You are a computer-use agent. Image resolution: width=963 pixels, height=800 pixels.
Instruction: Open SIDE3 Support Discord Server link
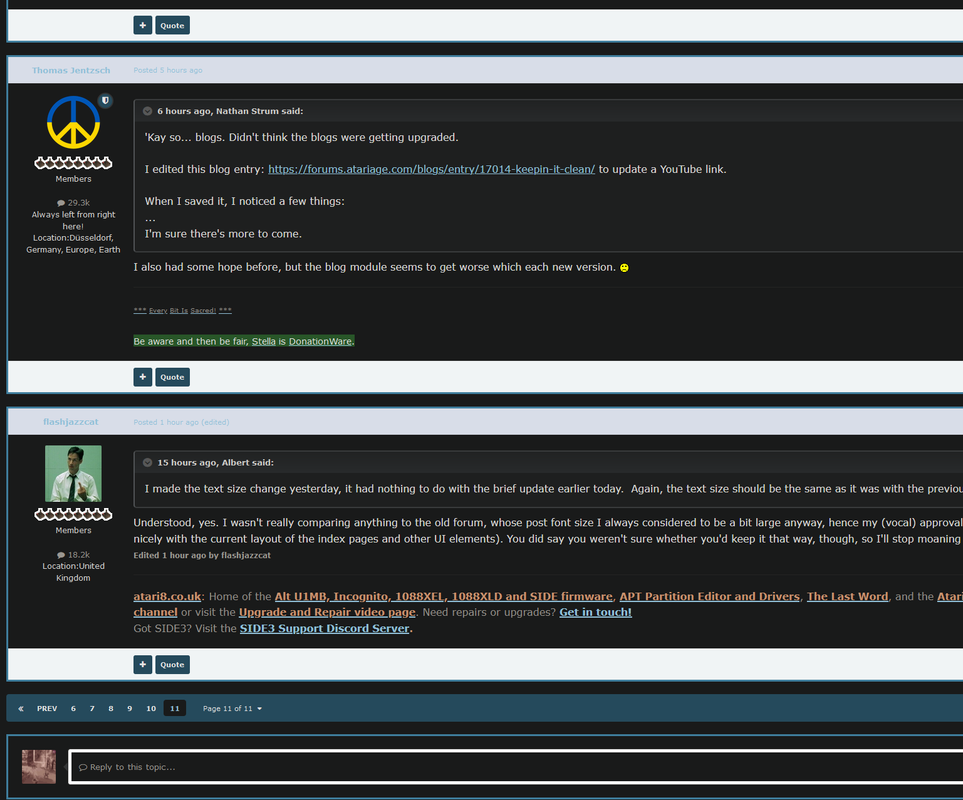tap(324, 628)
